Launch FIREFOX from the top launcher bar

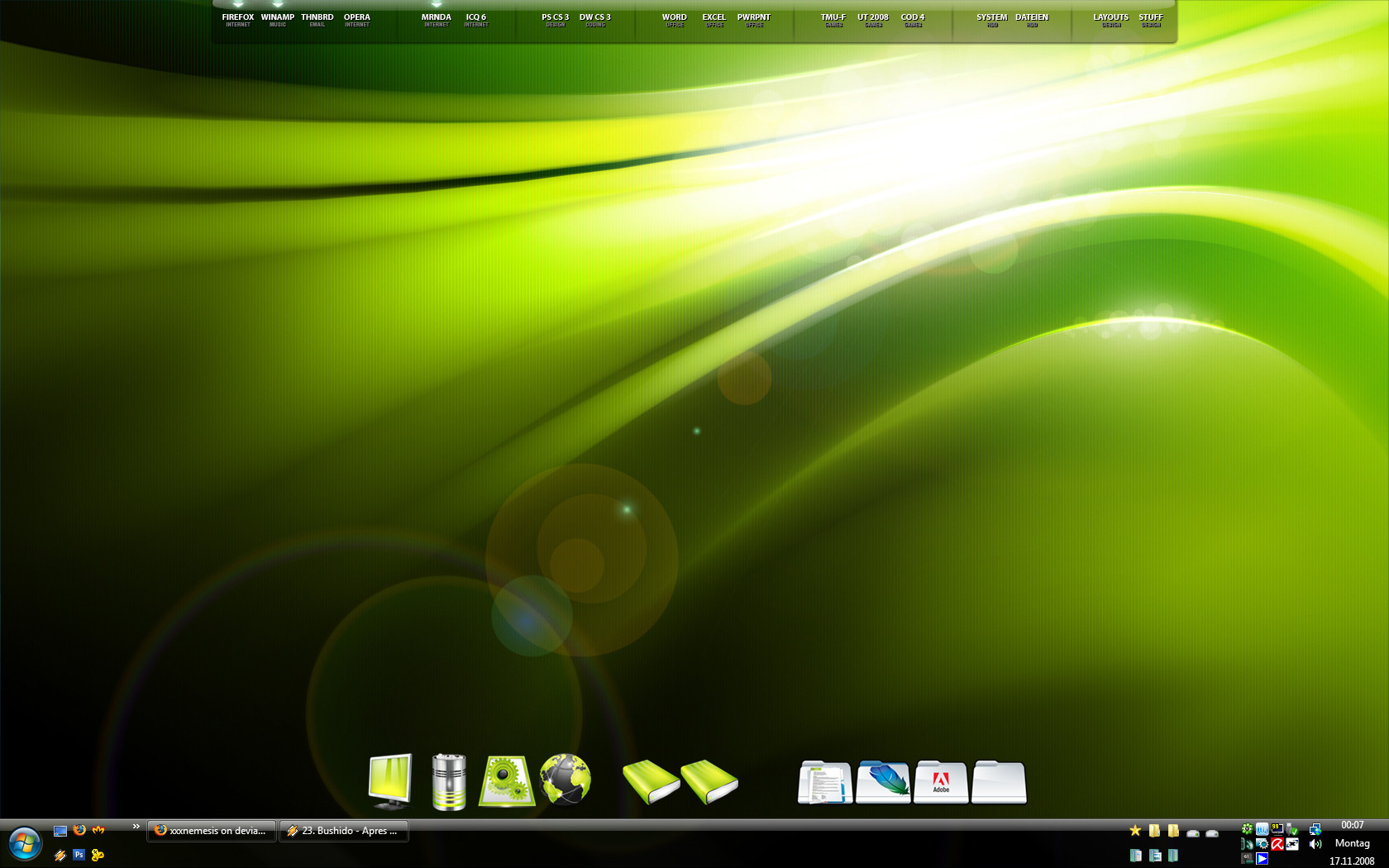pos(238,20)
